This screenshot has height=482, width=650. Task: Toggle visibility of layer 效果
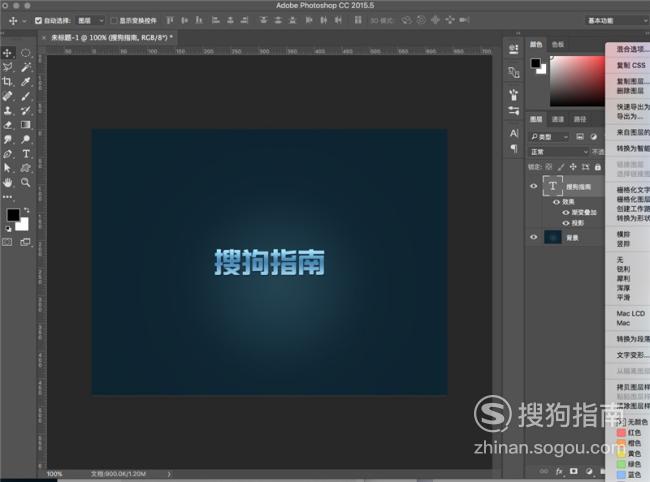coord(556,202)
